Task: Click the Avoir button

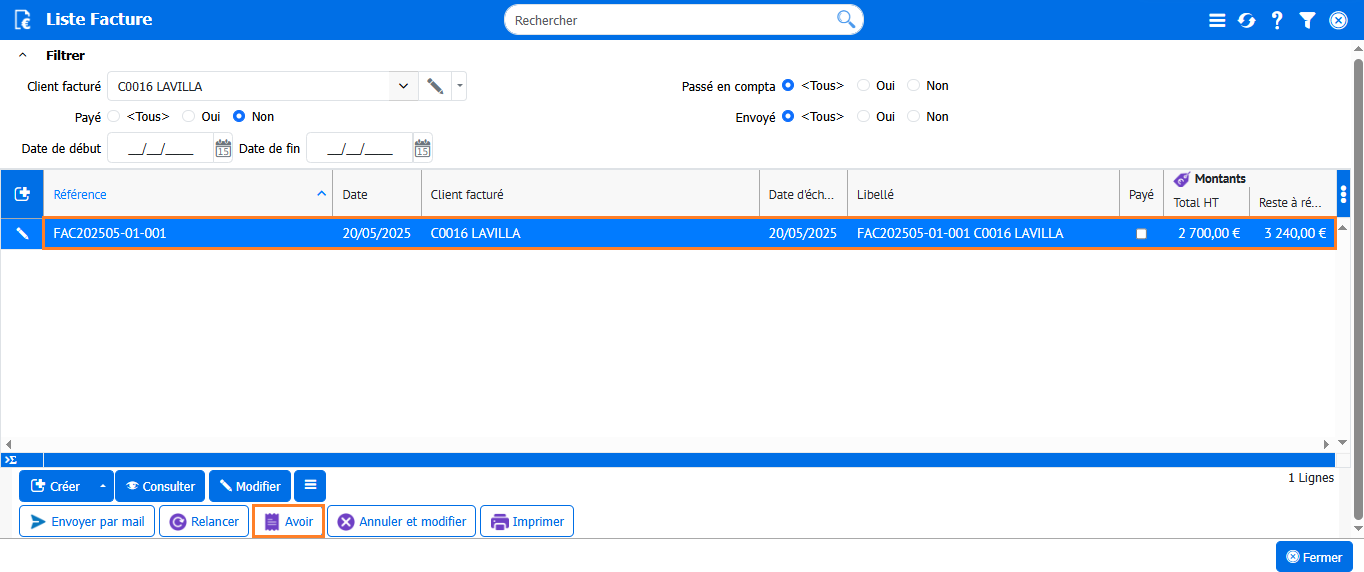Action: coord(288,521)
